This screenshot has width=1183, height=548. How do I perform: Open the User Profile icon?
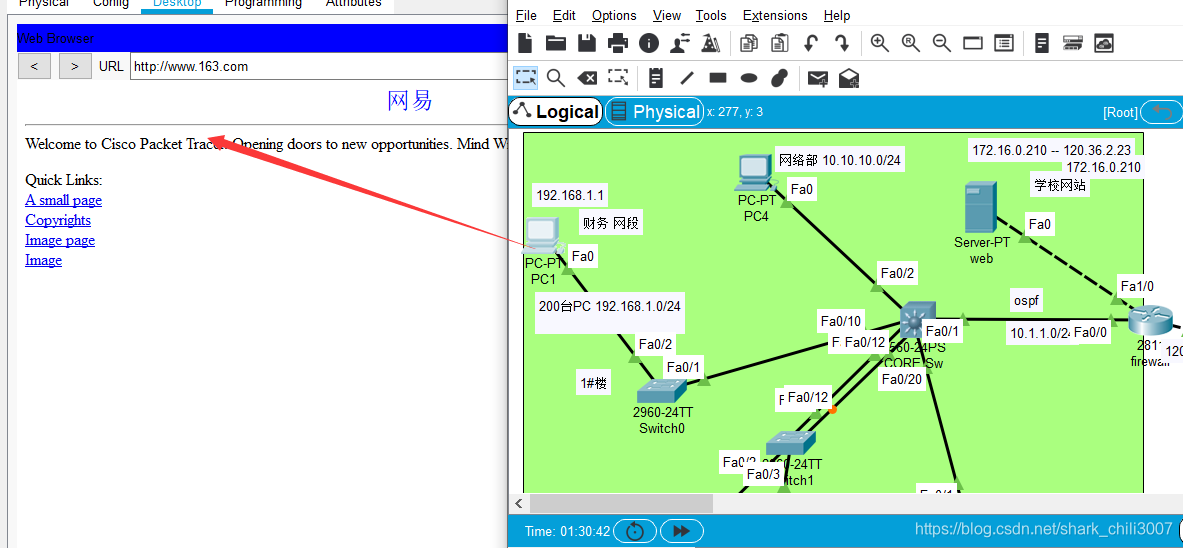(x=679, y=43)
